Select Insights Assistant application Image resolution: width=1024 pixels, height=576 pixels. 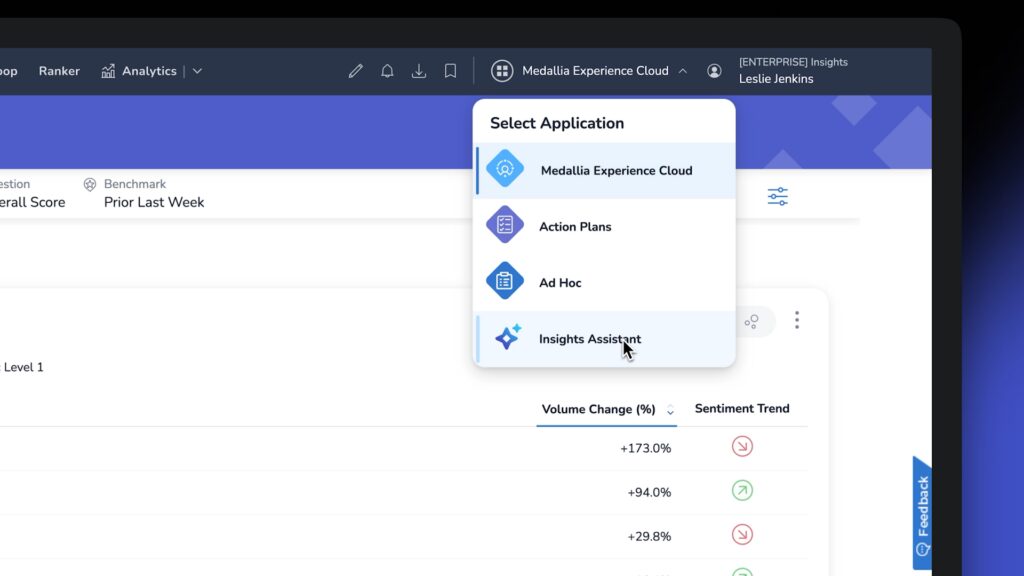(x=605, y=339)
